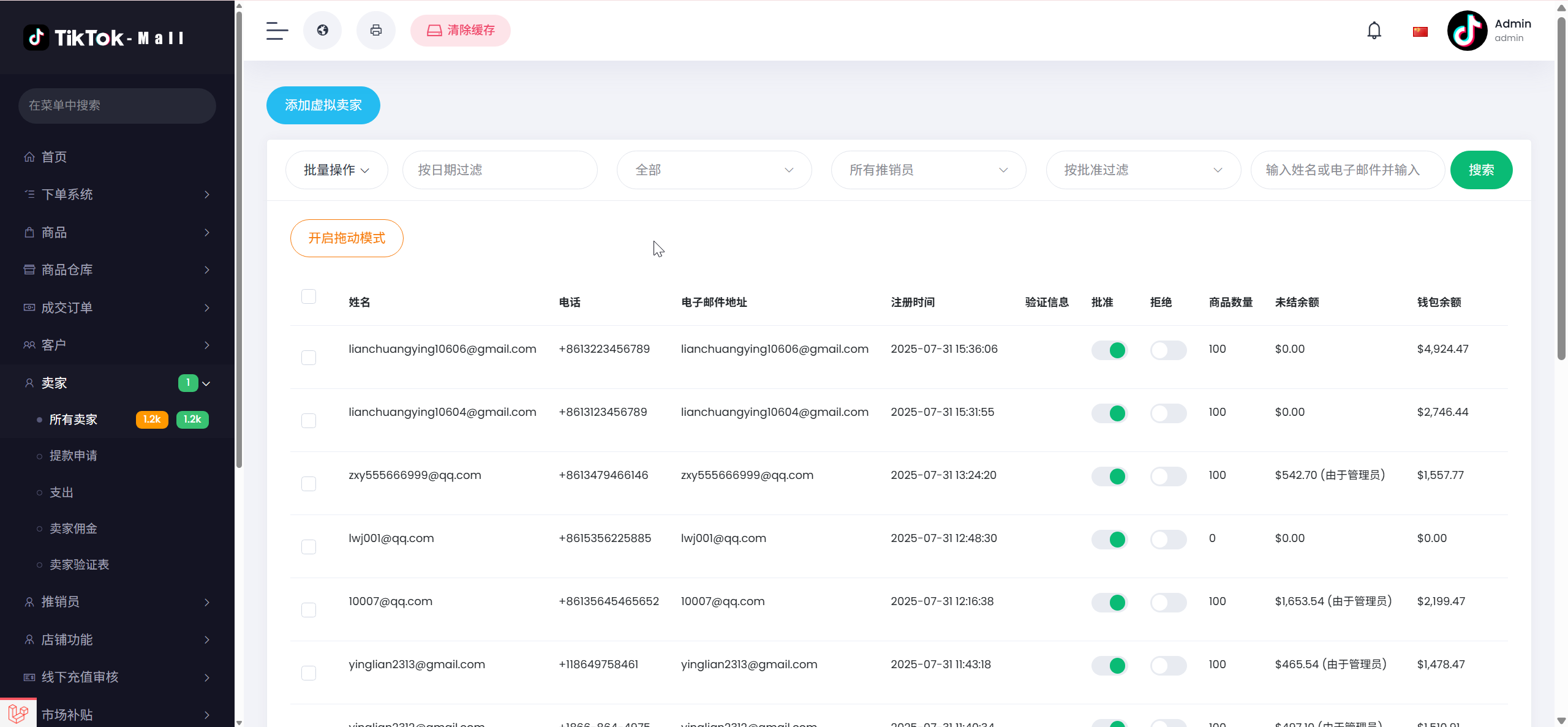Toggle the hamburger sidebar menu icon

(277, 31)
